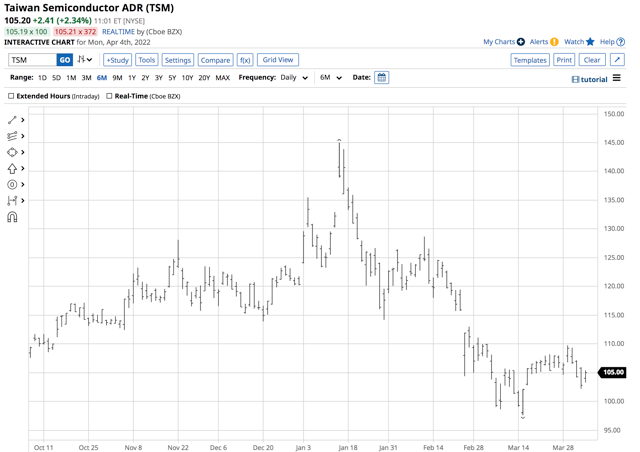
Task: Expand the circular annotation submenu chevron
Action: [23, 185]
